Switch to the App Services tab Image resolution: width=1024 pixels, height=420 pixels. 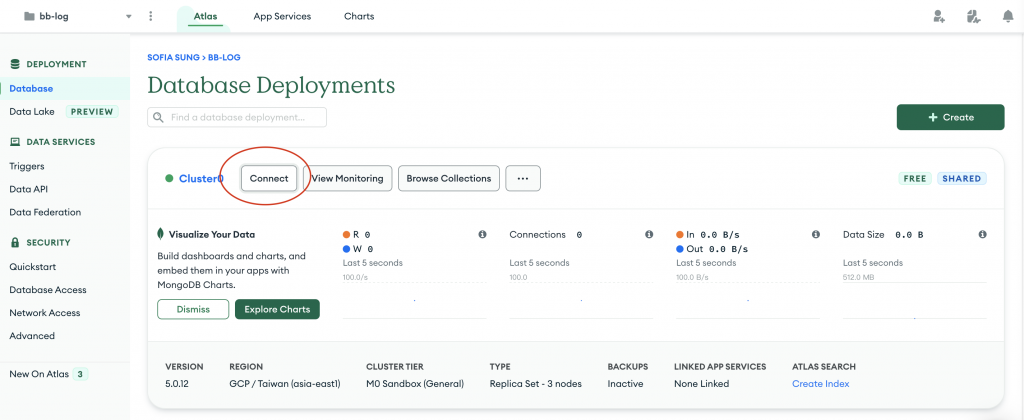point(282,16)
